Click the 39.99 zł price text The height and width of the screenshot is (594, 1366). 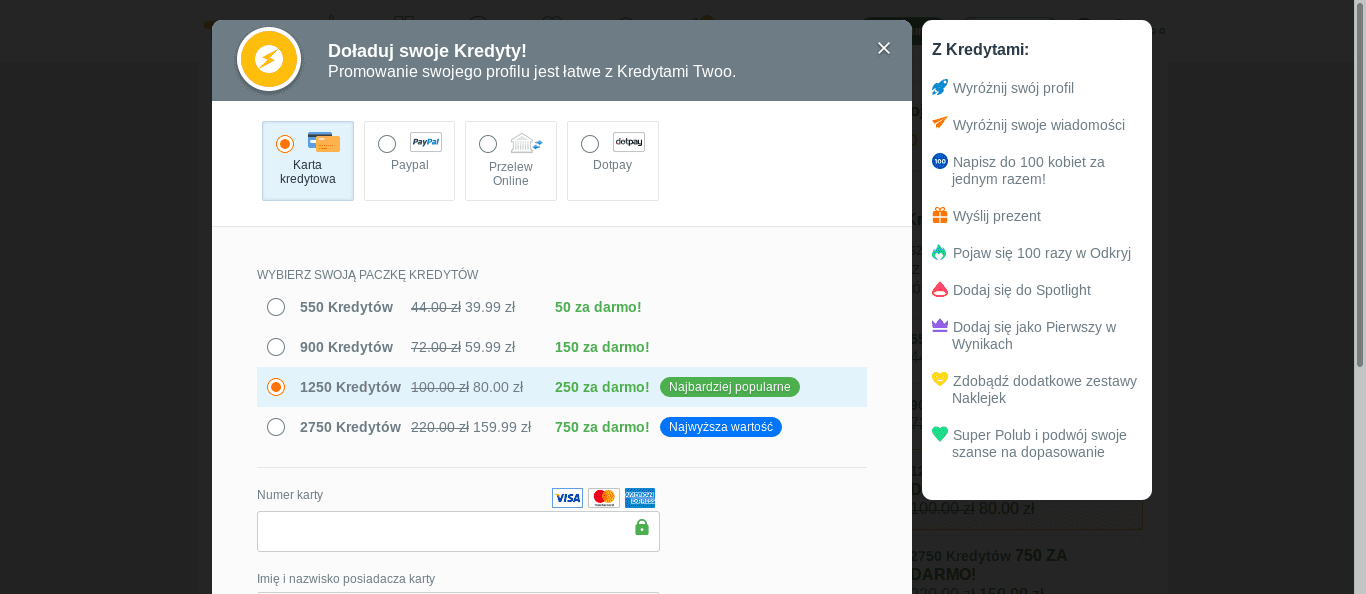(x=490, y=307)
